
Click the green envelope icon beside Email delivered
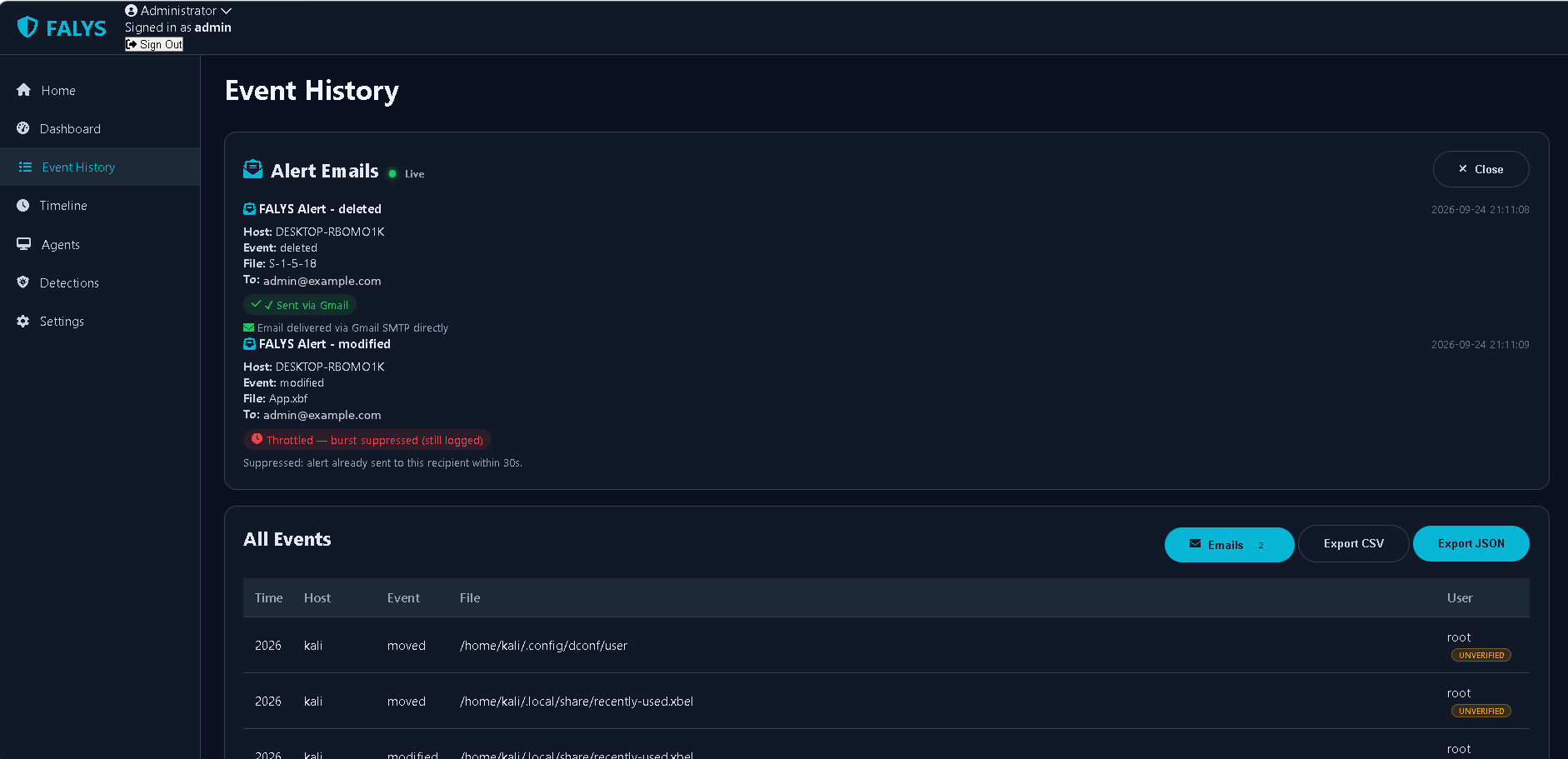tap(248, 327)
